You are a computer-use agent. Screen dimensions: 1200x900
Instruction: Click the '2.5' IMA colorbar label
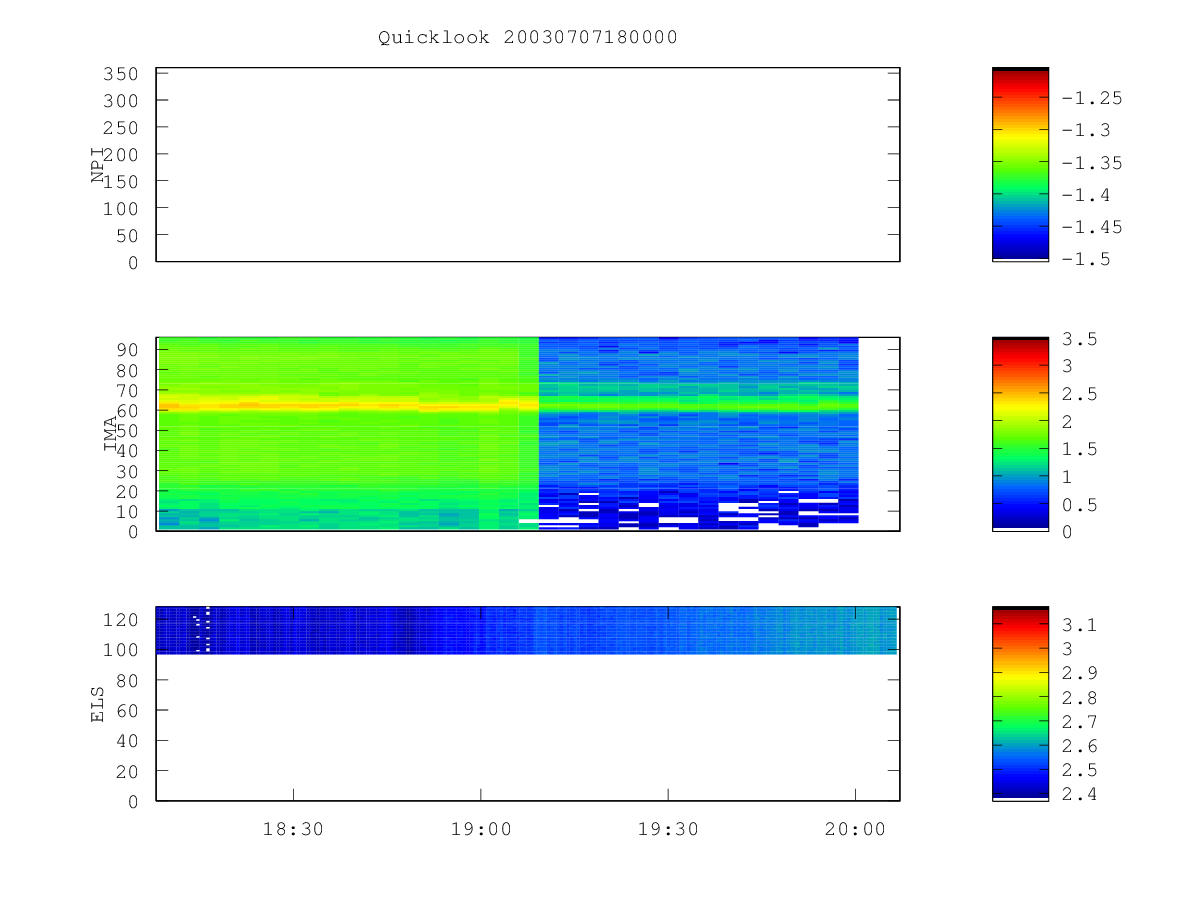(1080, 394)
